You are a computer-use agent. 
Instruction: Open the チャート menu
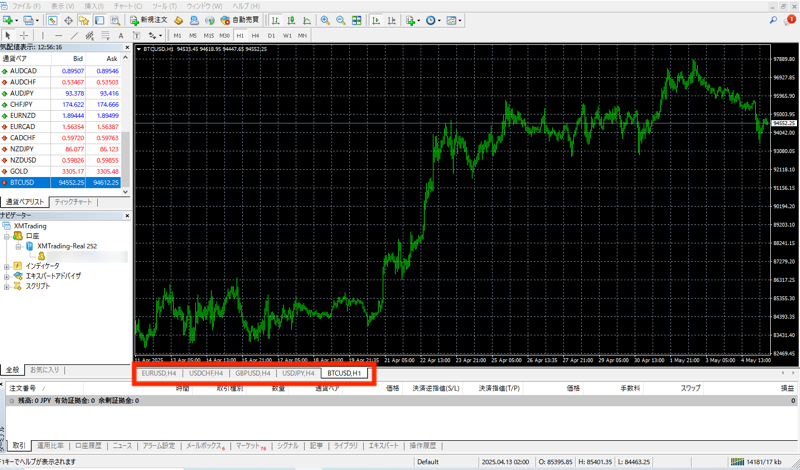[x=128, y=6]
